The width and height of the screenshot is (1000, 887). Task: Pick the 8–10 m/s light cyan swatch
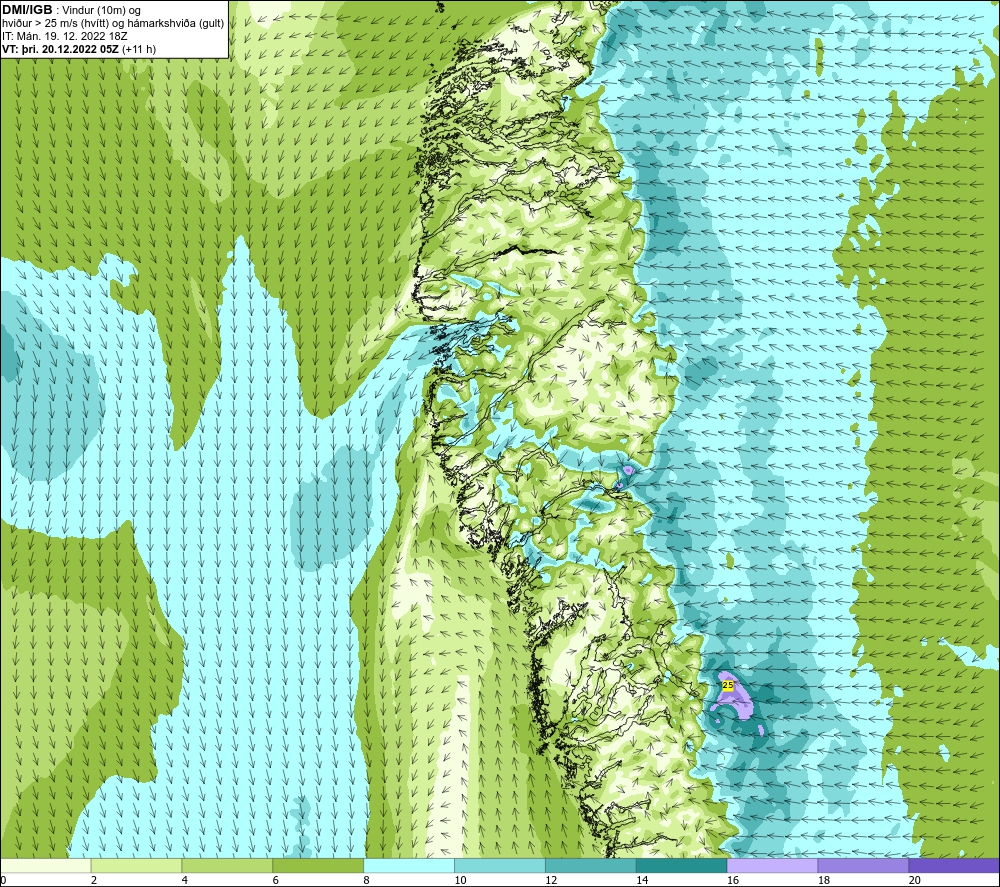click(x=409, y=866)
